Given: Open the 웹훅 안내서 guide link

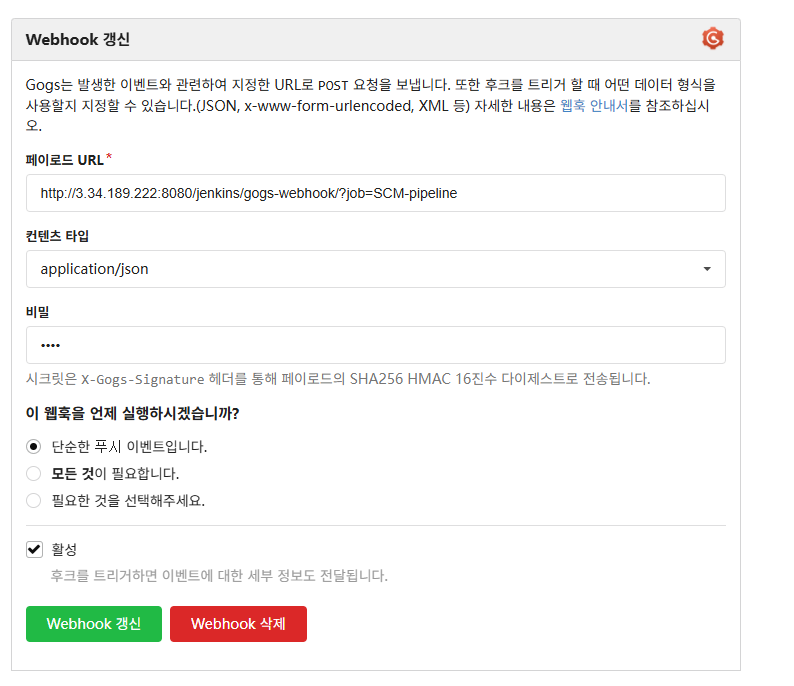Looking at the screenshot, I should [x=594, y=105].
